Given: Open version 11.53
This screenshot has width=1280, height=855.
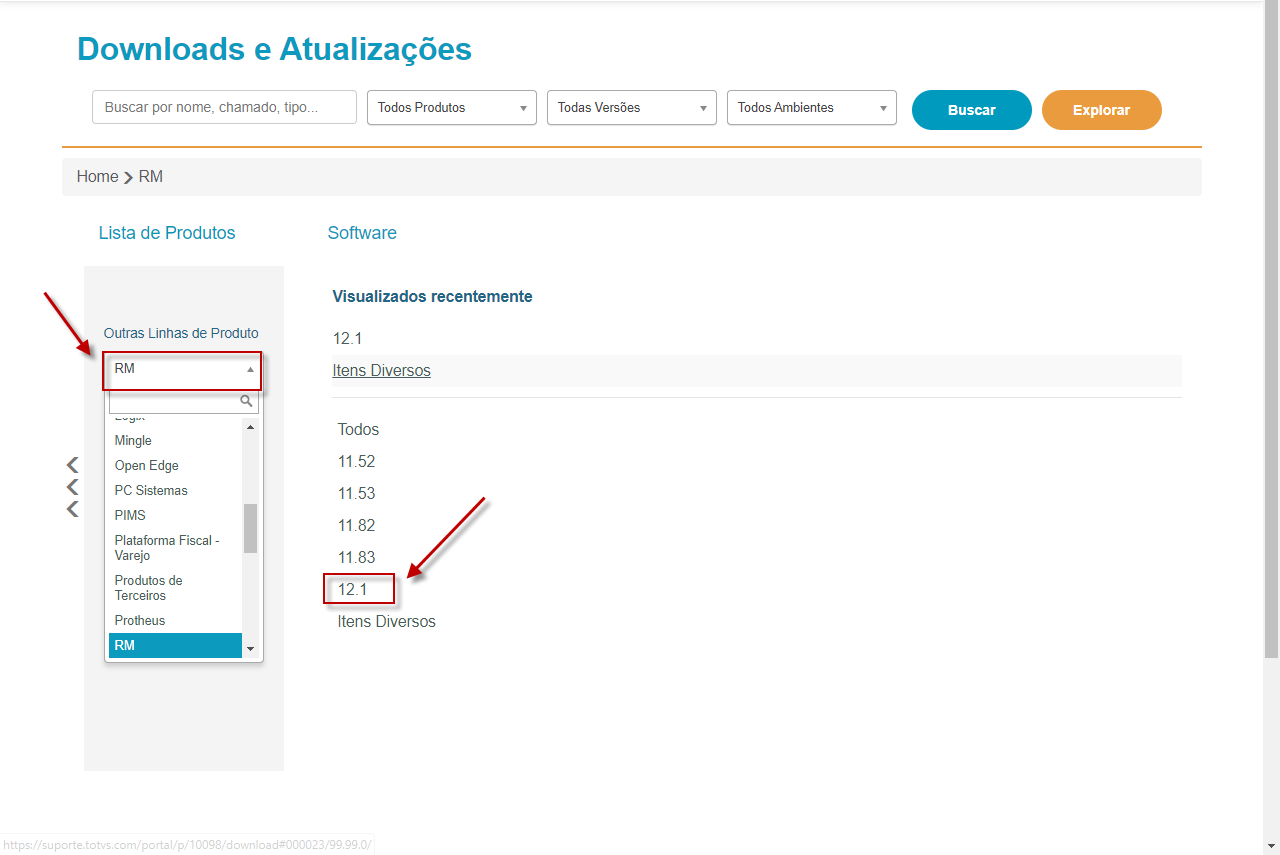Looking at the screenshot, I should (356, 494).
